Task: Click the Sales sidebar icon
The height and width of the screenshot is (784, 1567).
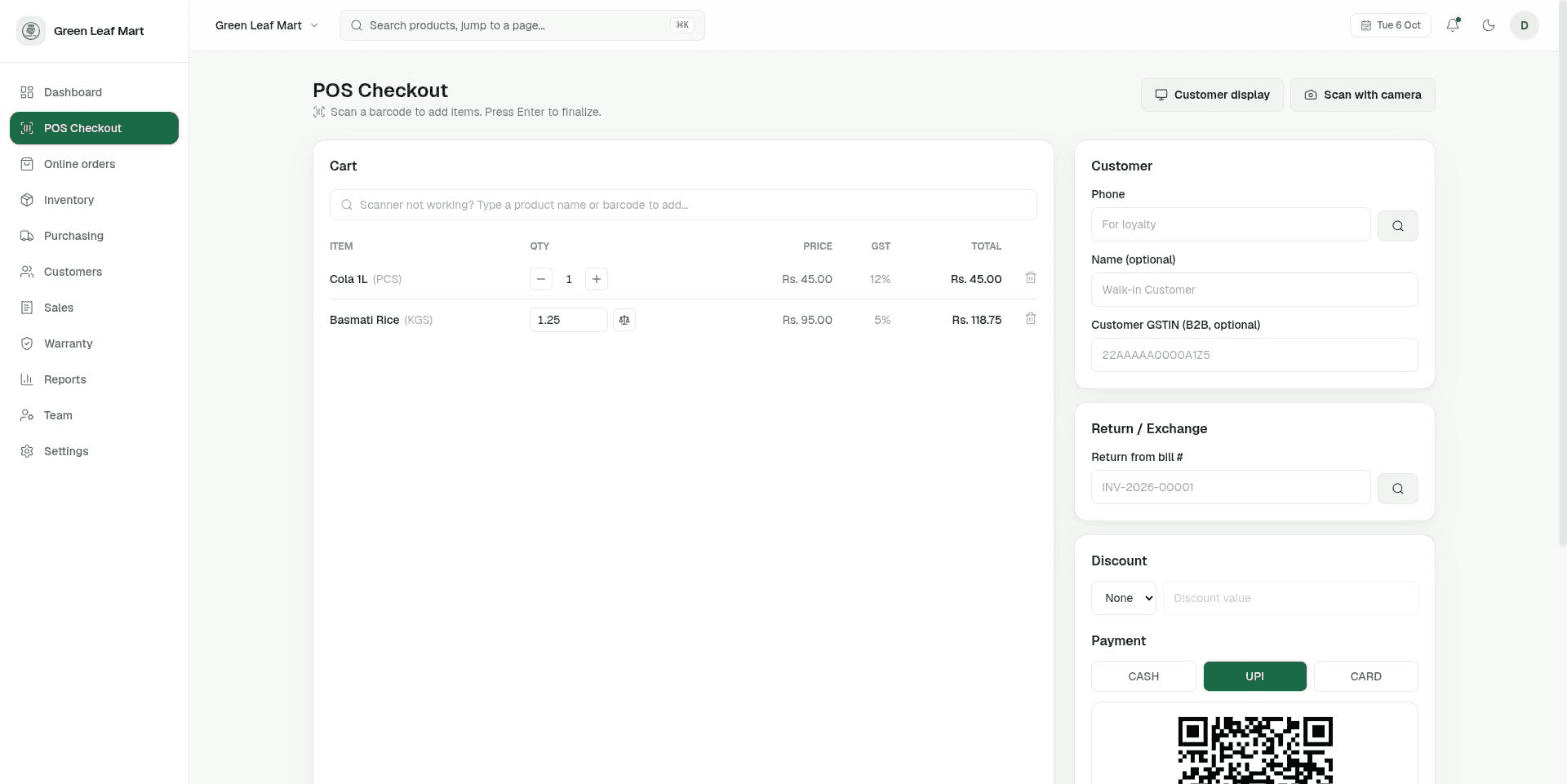Action: tap(27, 308)
